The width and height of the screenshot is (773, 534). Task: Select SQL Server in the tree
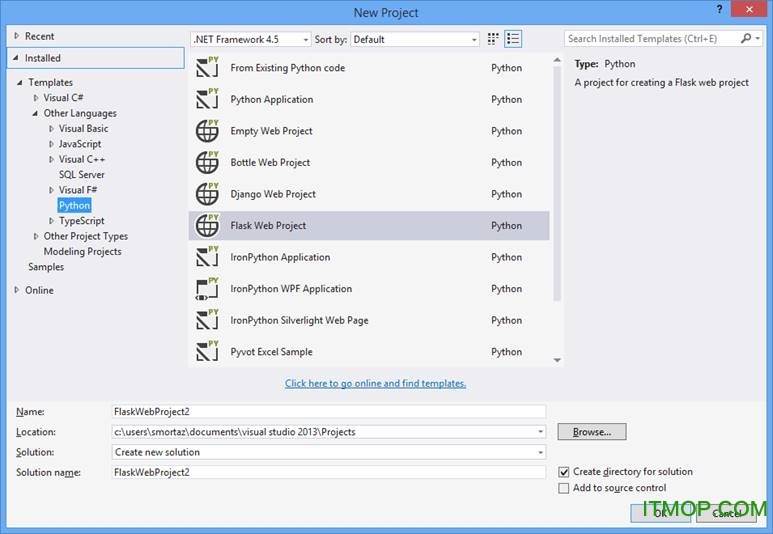81,175
